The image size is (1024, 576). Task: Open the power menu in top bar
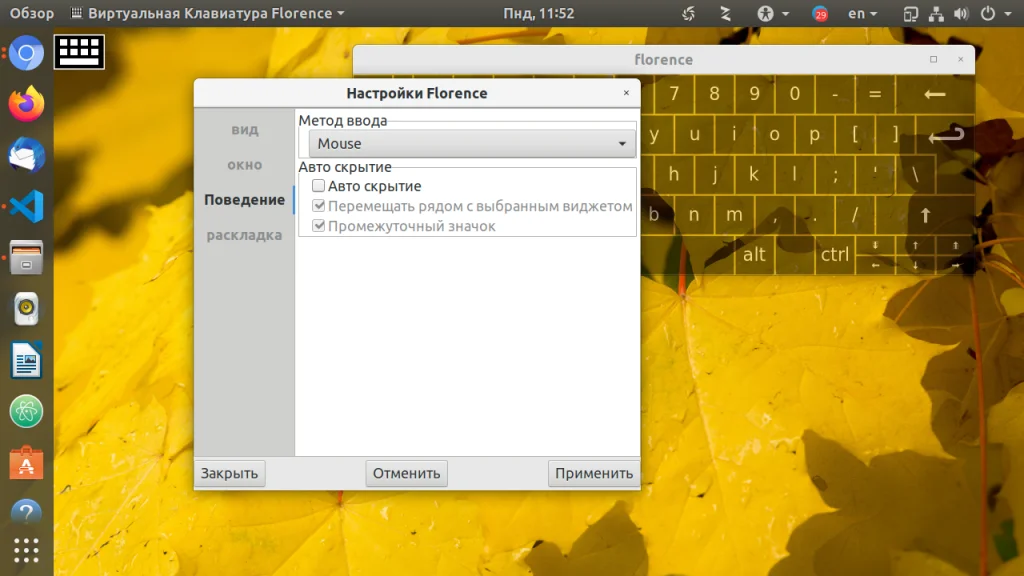coord(995,13)
